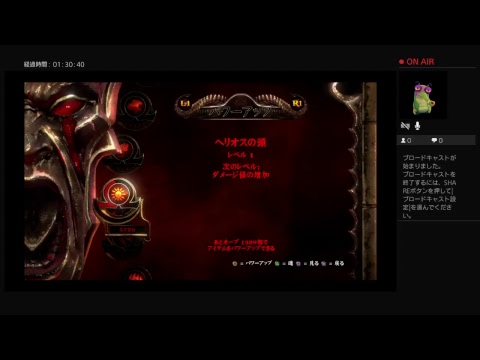This screenshot has height=360, width=480.
Task: Toggle the microphone icon
Action: (x=417, y=126)
